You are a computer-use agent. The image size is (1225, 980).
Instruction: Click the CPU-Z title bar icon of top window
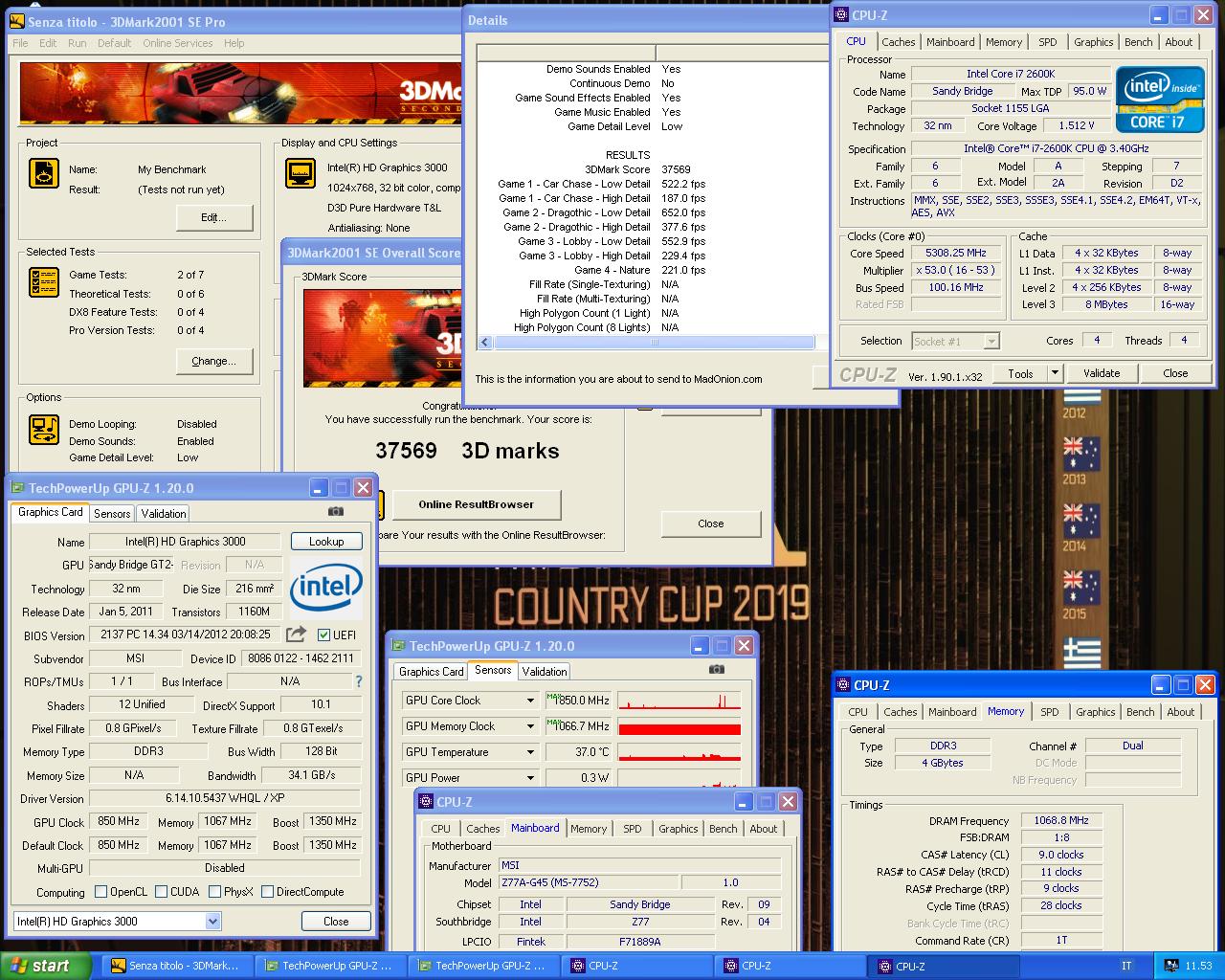(842, 14)
